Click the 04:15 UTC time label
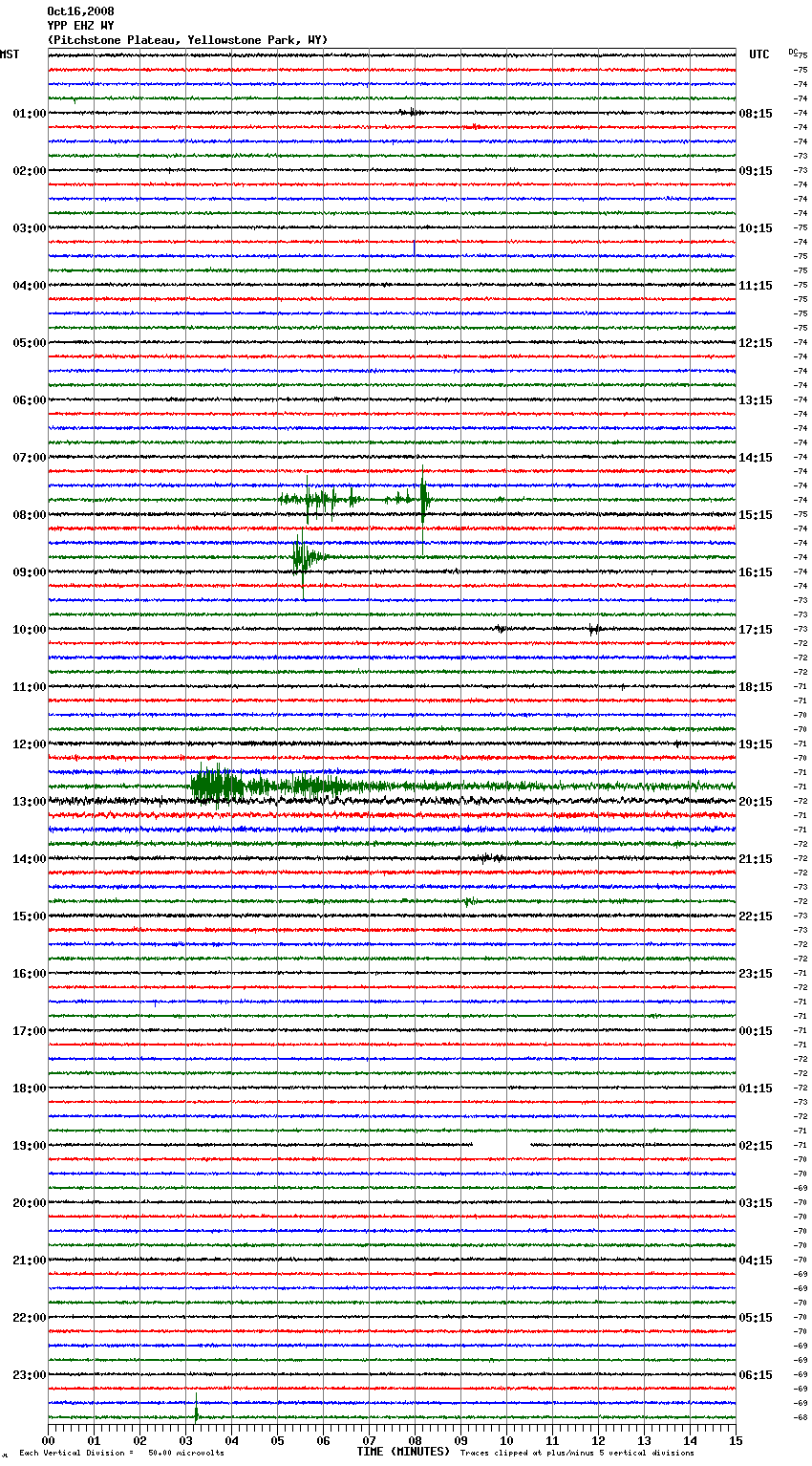 click(756, 1261)
